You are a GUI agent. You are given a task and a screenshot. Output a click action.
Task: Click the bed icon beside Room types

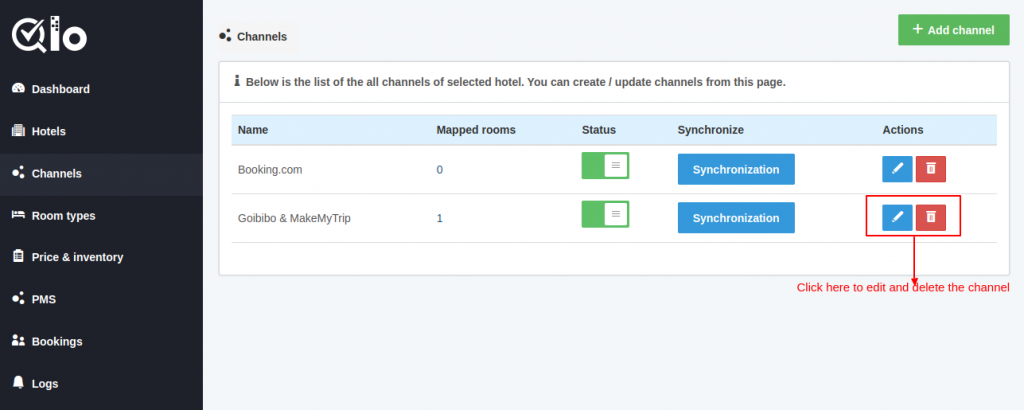click(x=18, y=215)
